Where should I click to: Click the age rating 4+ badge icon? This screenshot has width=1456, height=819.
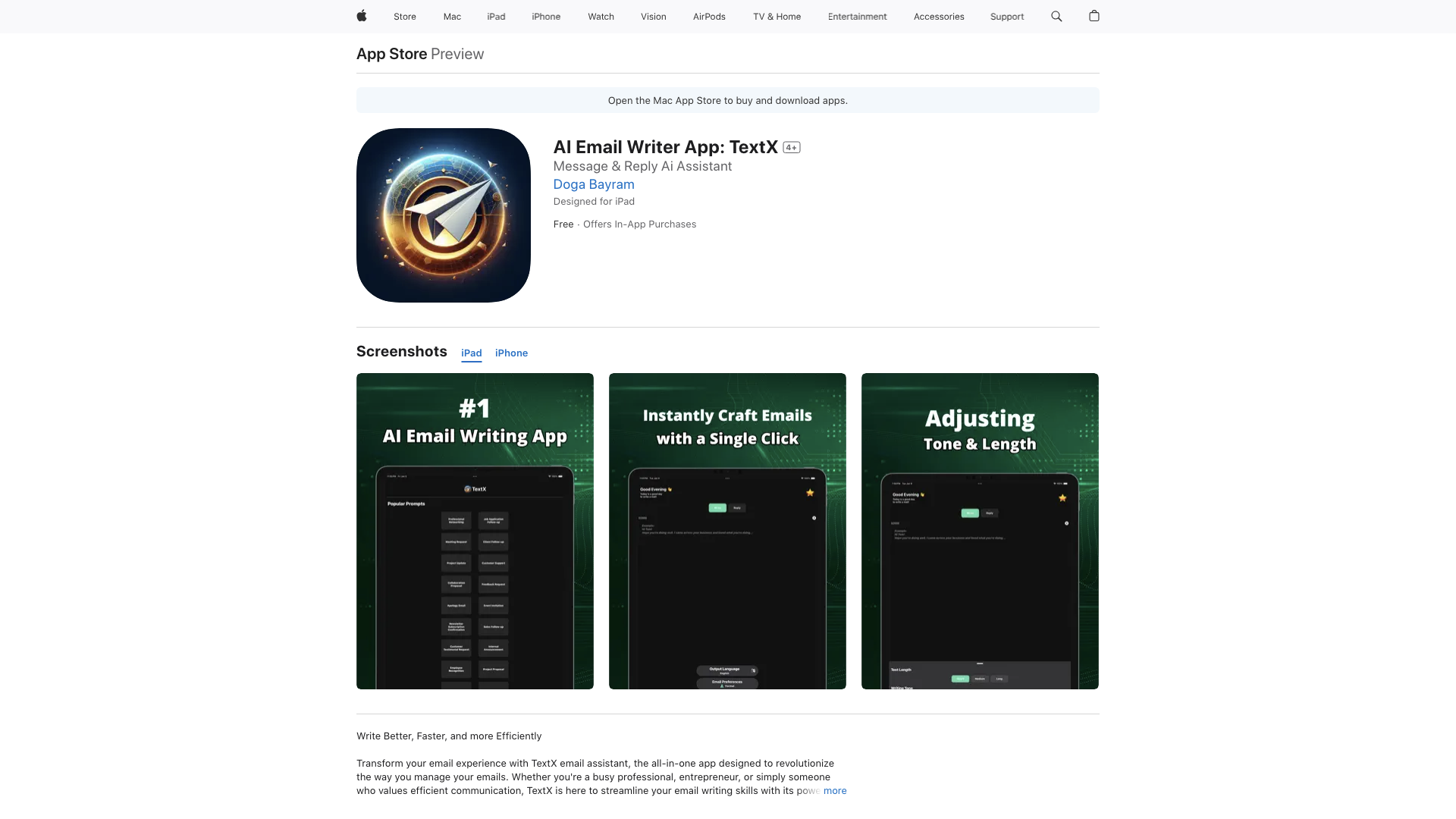tap(791, 147)
